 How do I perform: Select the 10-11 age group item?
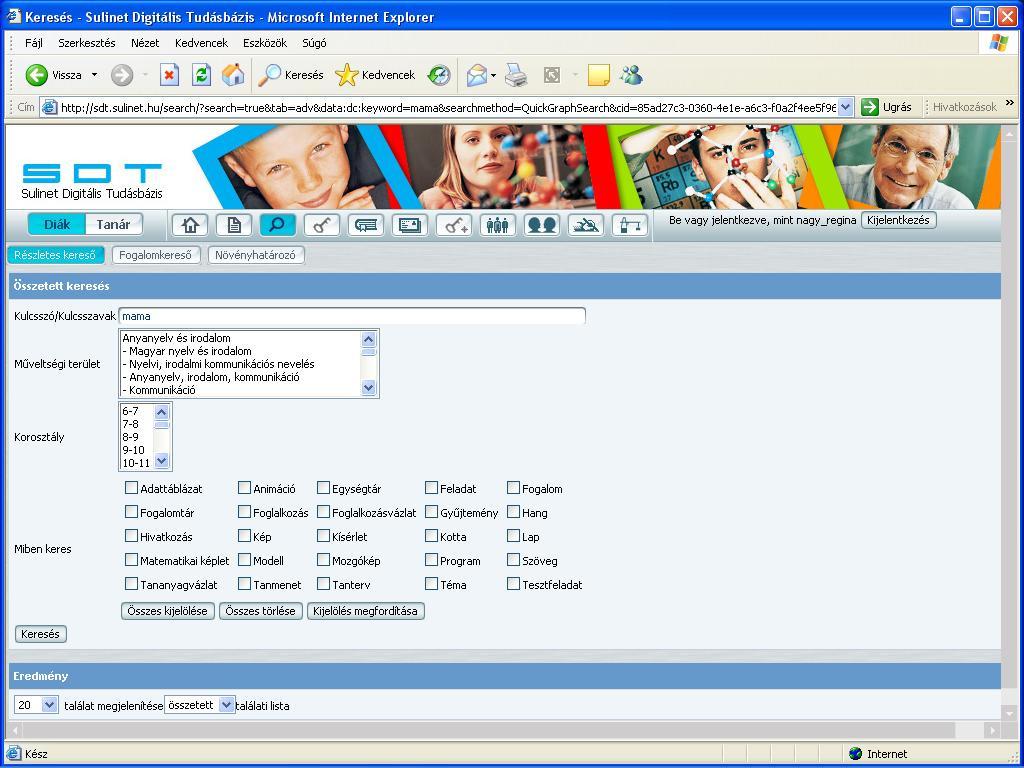tap(136, 463)
